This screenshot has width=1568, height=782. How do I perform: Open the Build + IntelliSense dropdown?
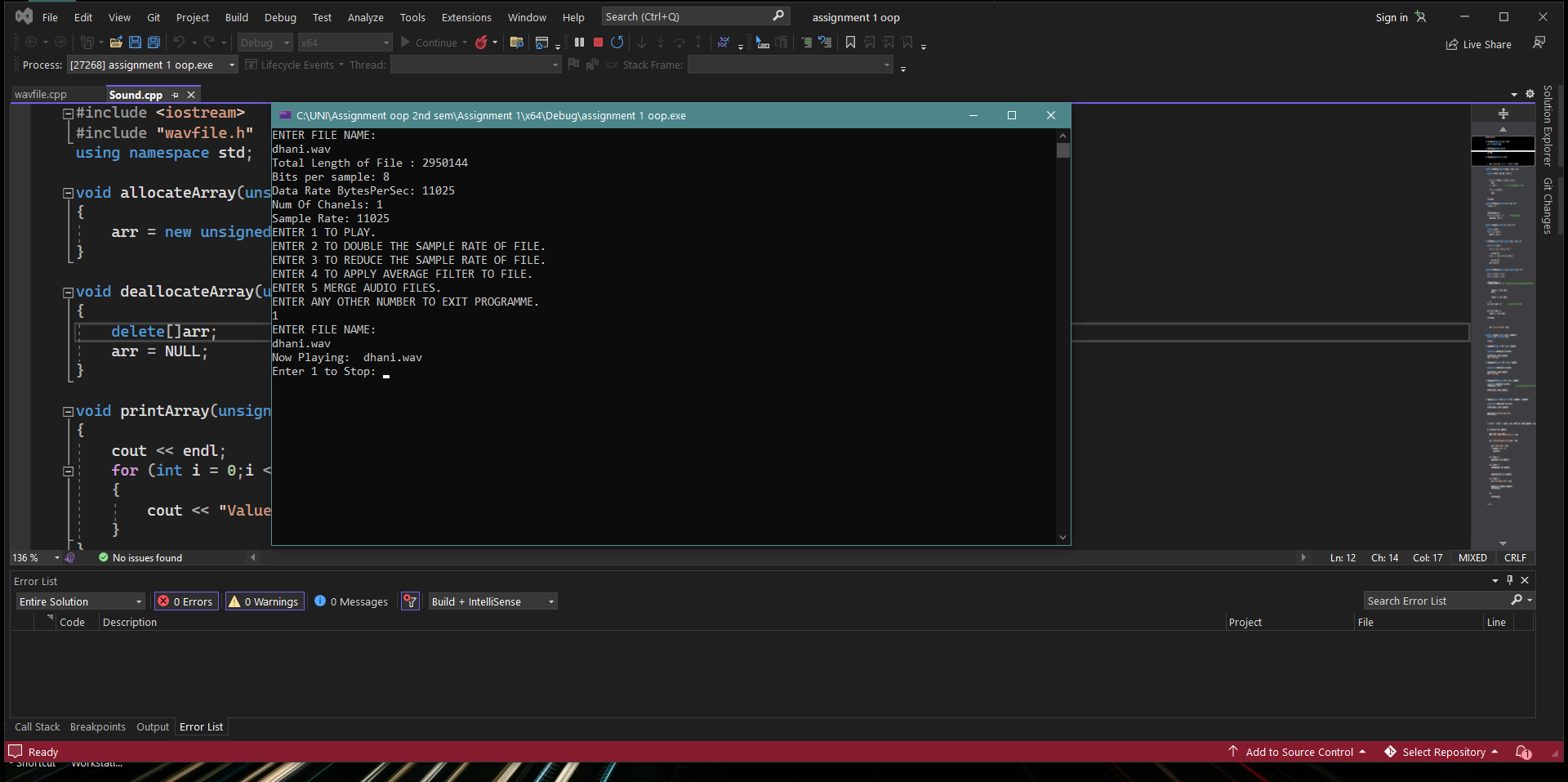(x=492, y=601)
